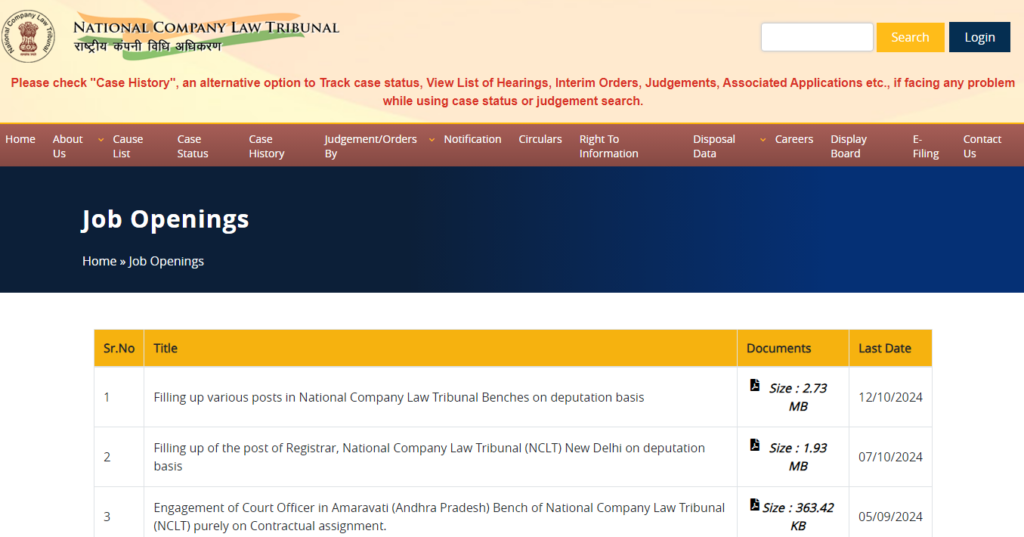Click the Hindi tribunal name text
The height and width of the screenshot is (537, 1024).
(148, 47)
